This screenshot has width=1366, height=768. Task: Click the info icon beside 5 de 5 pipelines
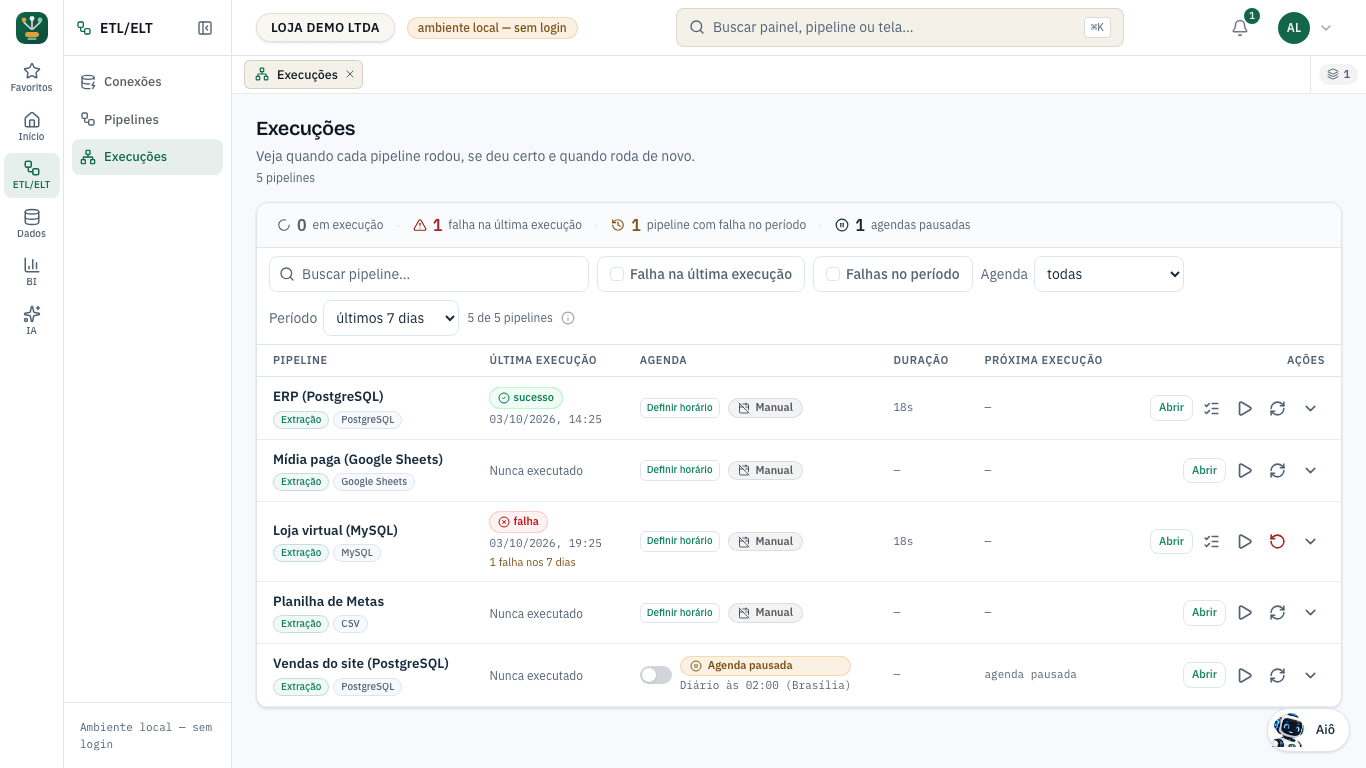568,318
